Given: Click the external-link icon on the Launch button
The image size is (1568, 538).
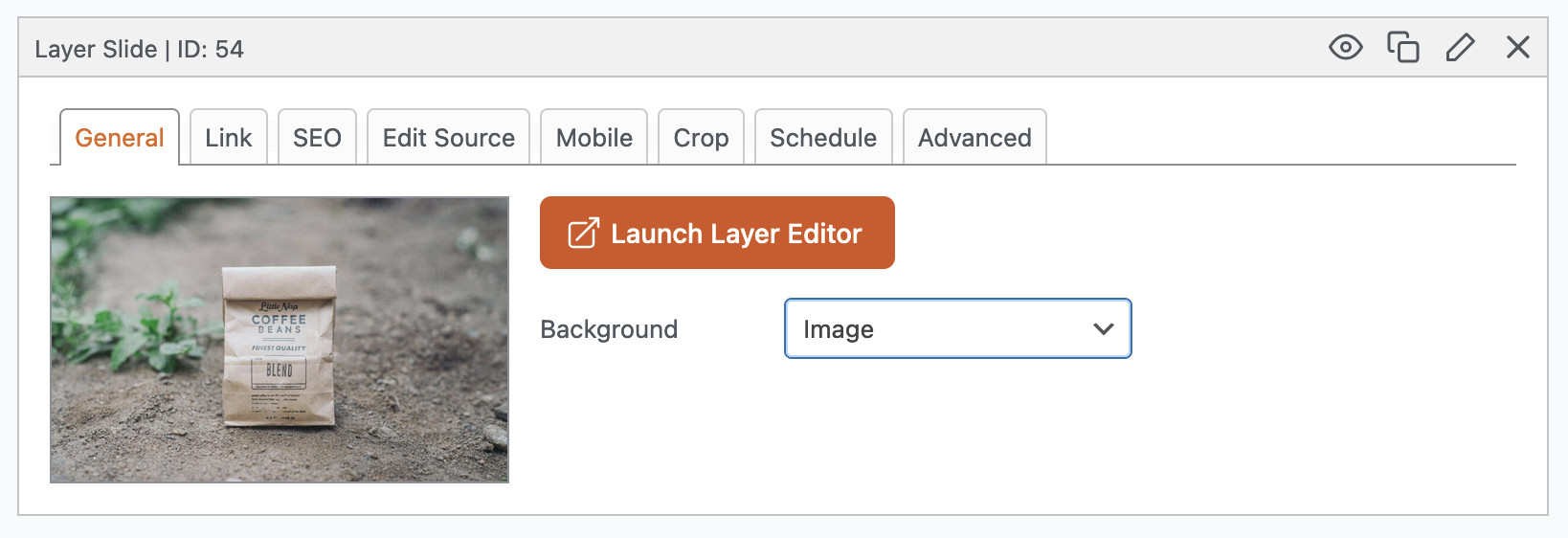Looking at the screenshot, I should point(583,234).
